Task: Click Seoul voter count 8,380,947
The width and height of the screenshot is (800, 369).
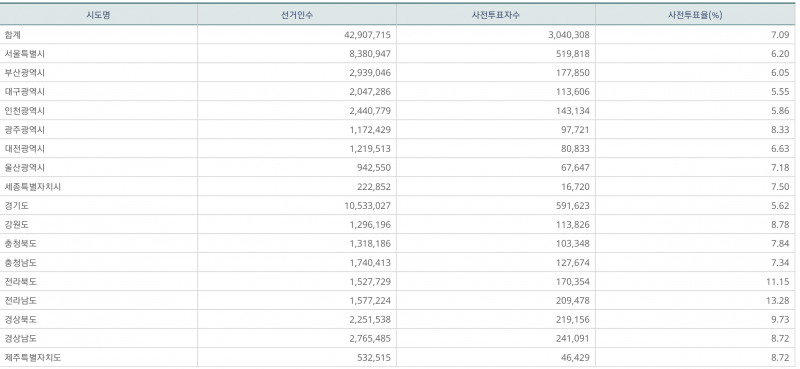Action: pos(370,54)
